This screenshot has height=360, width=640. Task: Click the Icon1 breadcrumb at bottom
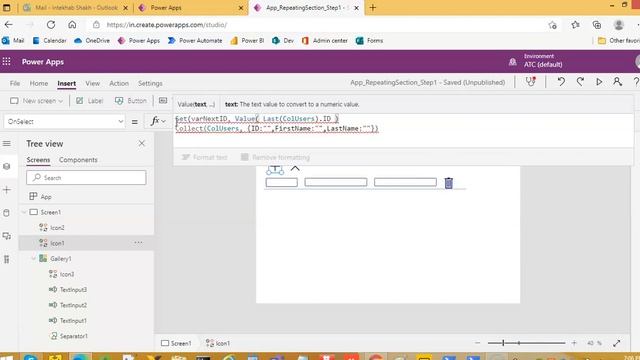tap(218, 343)
